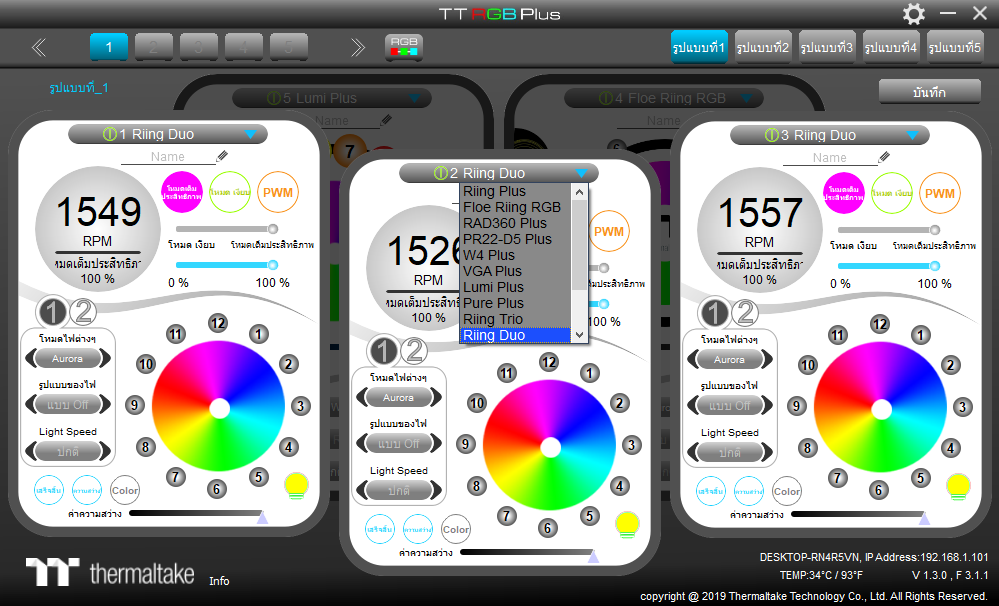Expand the 1 Riing Duo device dropdown

coord(250,135)
